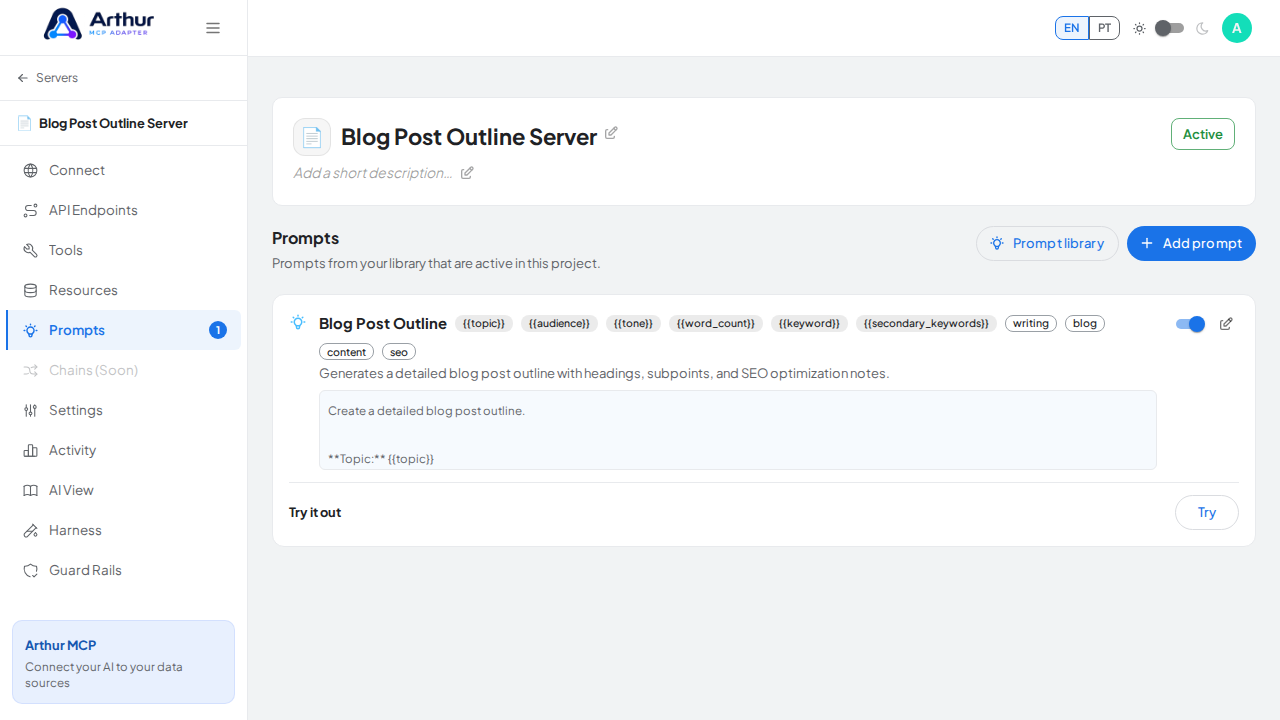Screen dimensions: 1280x720
Task: Click the Try button
Action: [x=1207, y=512]
